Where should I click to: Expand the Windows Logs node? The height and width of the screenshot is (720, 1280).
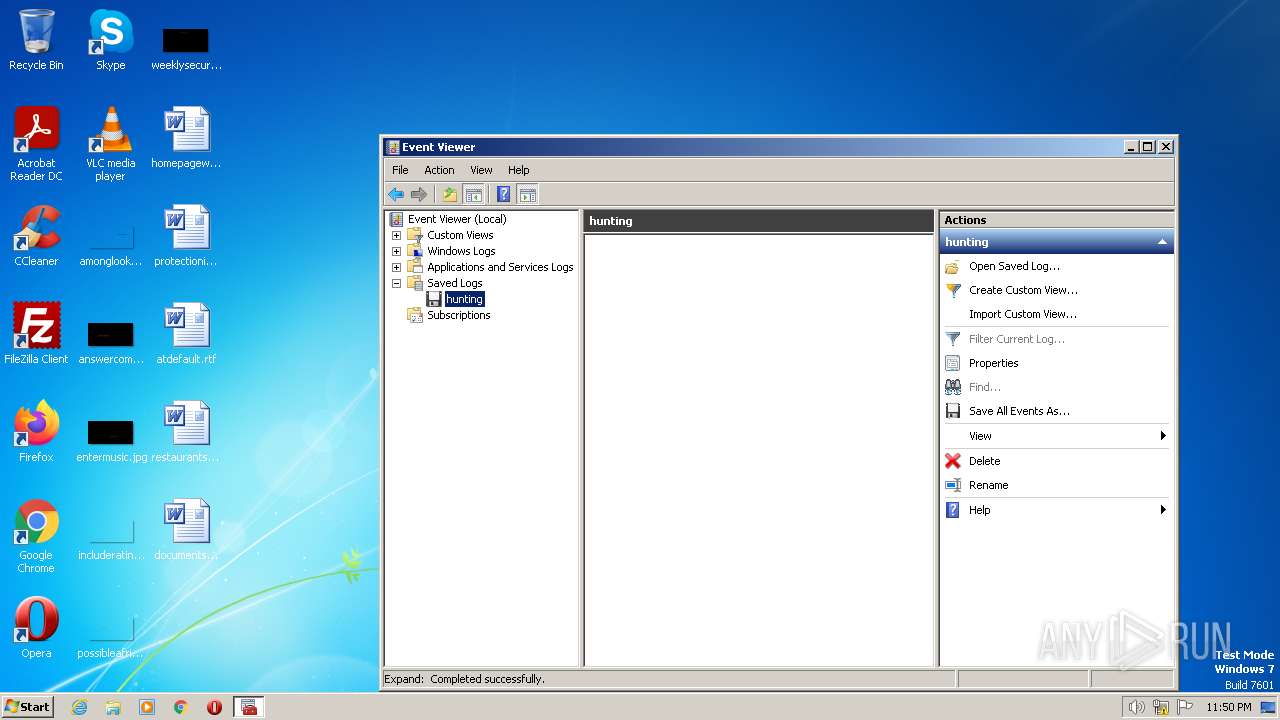pos(396,251)
